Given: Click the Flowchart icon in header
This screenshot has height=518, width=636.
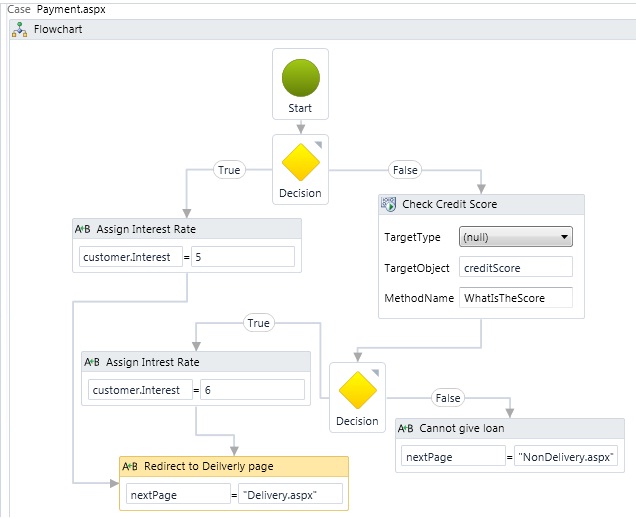Looking at the screenshot, I should 19,29.
